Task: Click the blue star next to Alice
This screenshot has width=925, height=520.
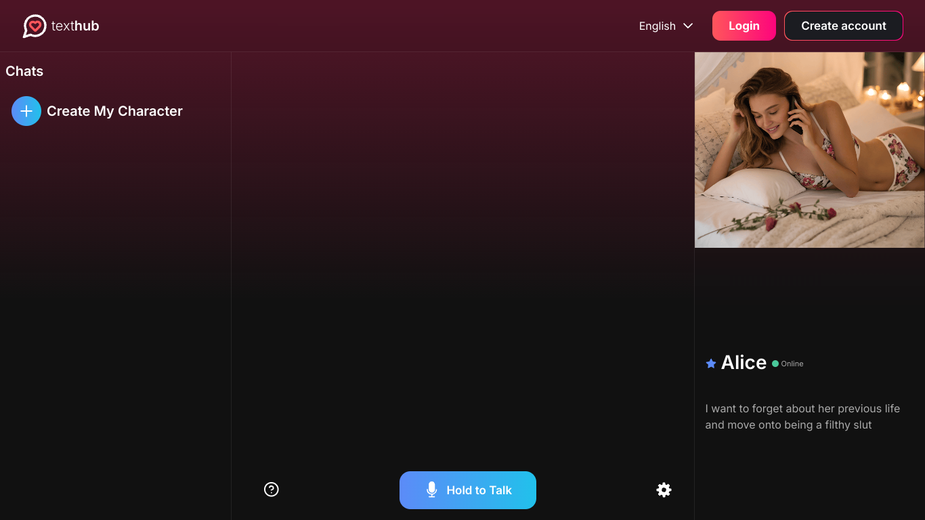Action: 711,364
